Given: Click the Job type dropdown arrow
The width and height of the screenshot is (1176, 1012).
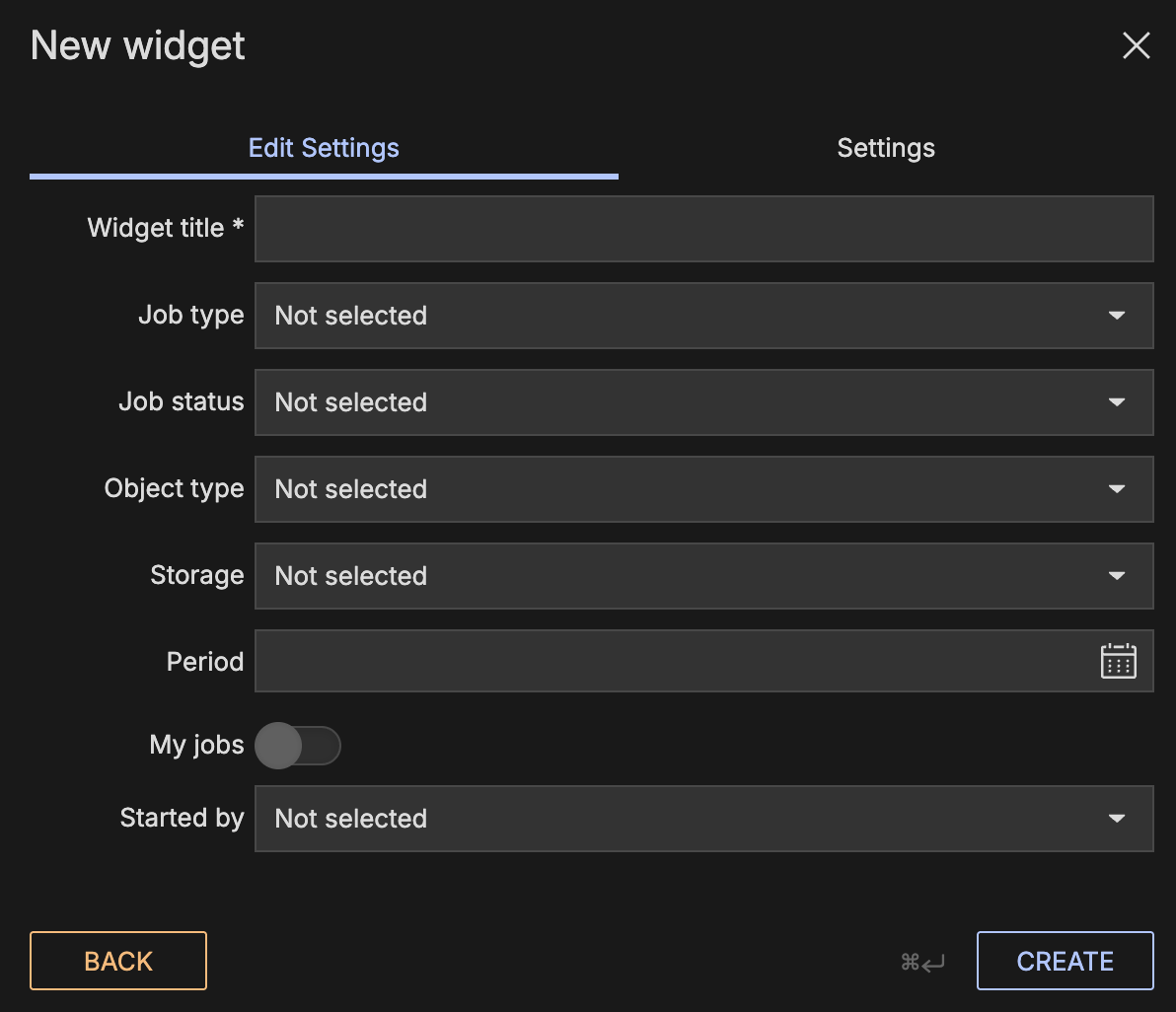Looking at the screenshot, I should [1117, 316].
